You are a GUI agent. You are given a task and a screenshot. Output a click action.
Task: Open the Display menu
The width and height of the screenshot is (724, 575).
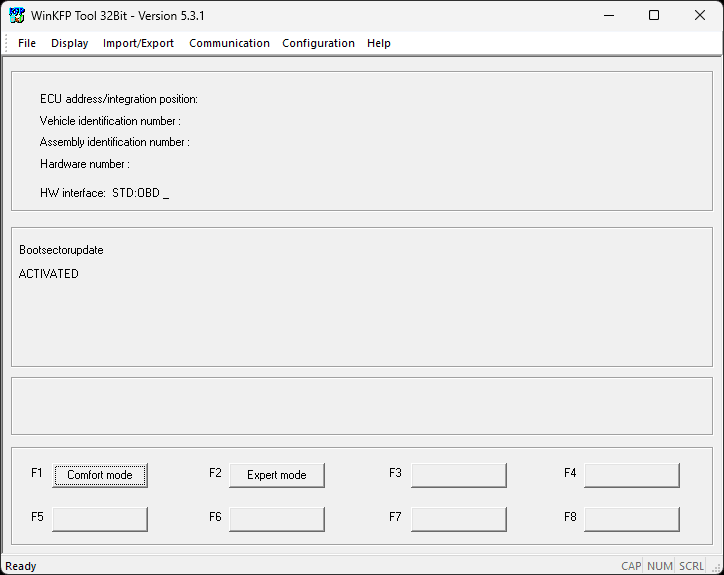click(x=69, y=43)
